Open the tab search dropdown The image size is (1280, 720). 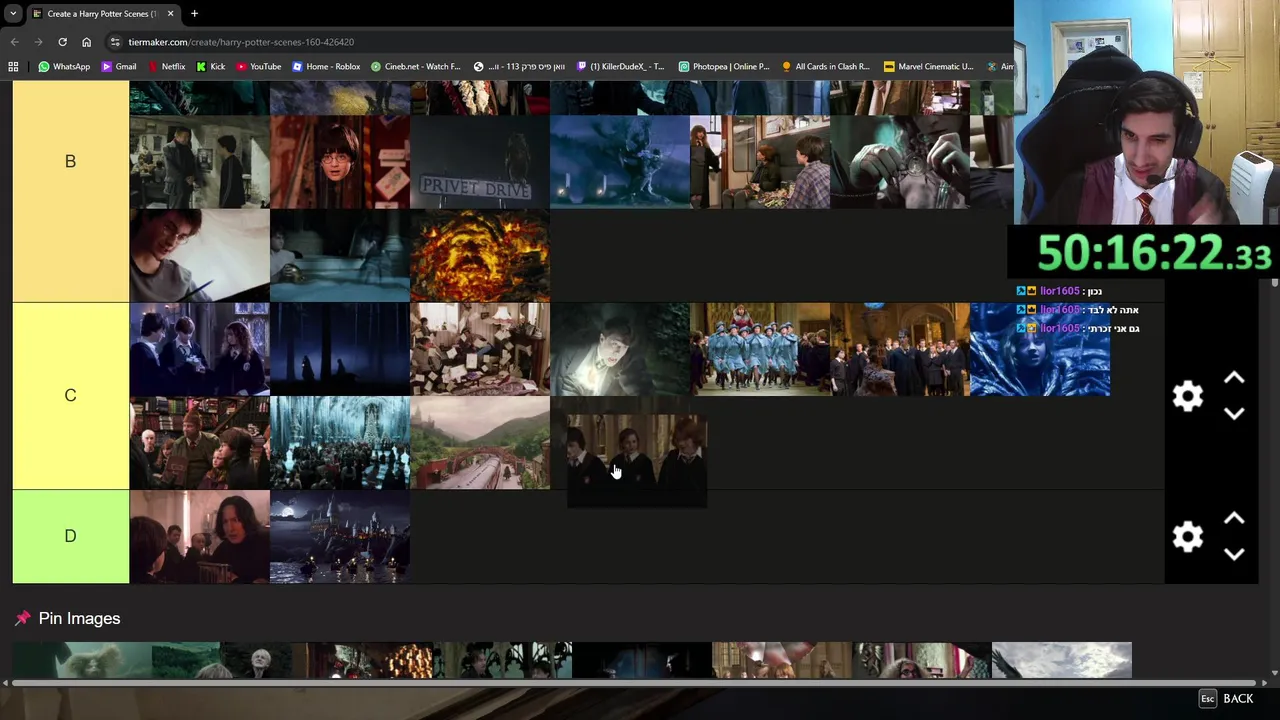click(x=13, y=14)
